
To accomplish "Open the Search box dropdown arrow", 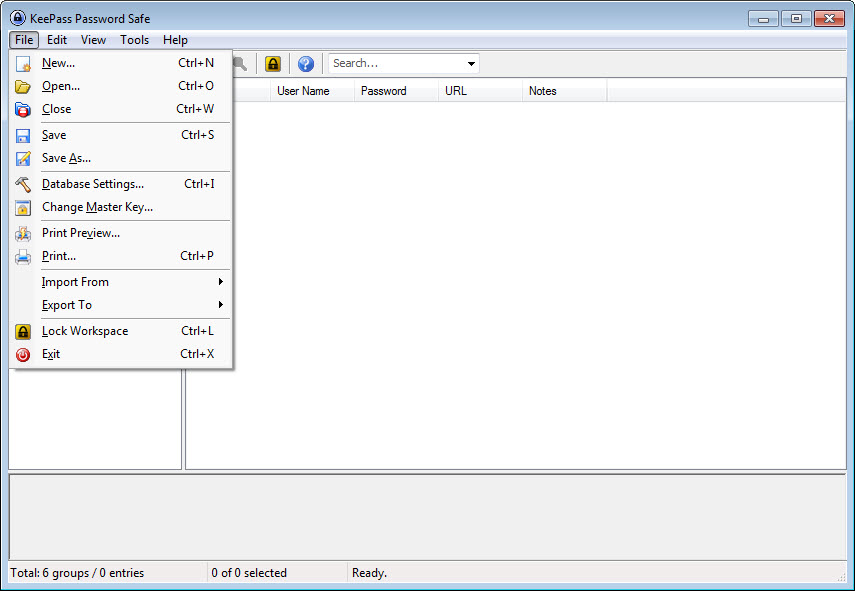I will (471, 64).
